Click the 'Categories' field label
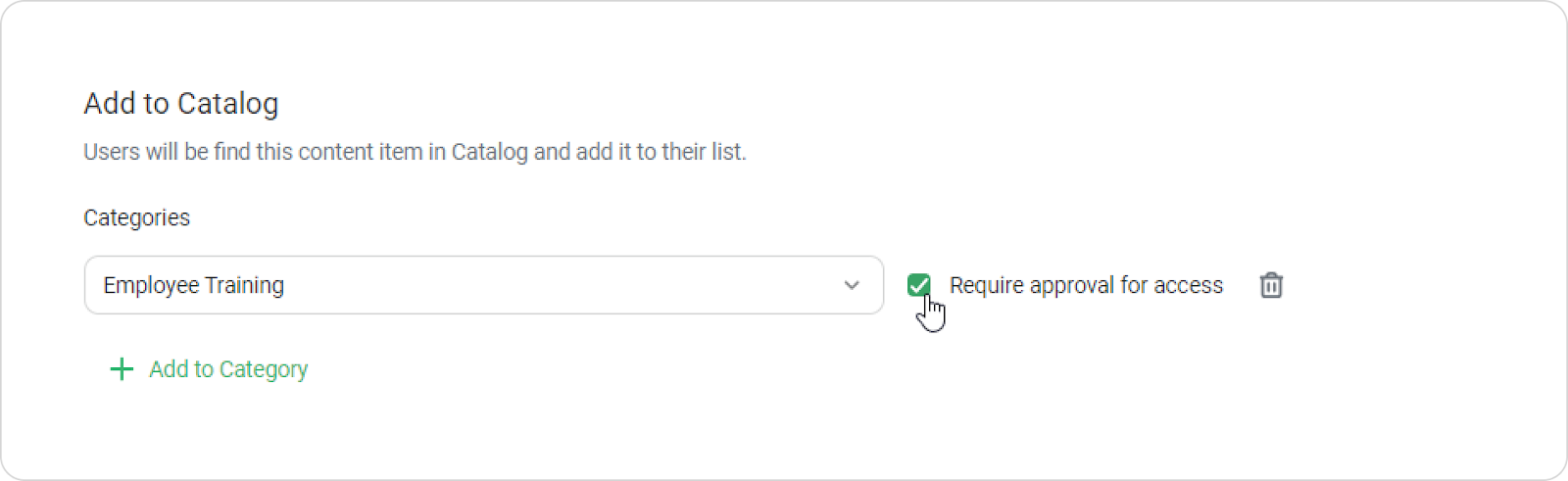1568x481 pixels. click(137, 217)
